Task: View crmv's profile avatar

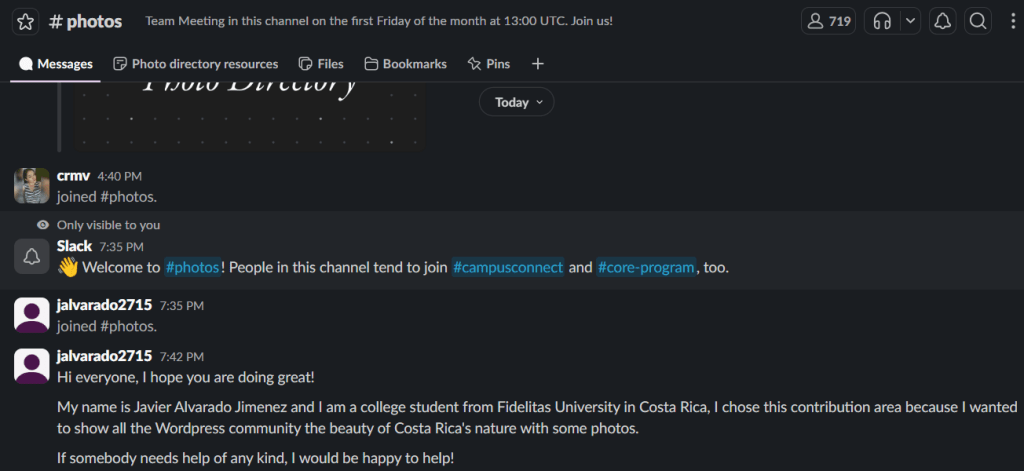Action: (32, 186)
